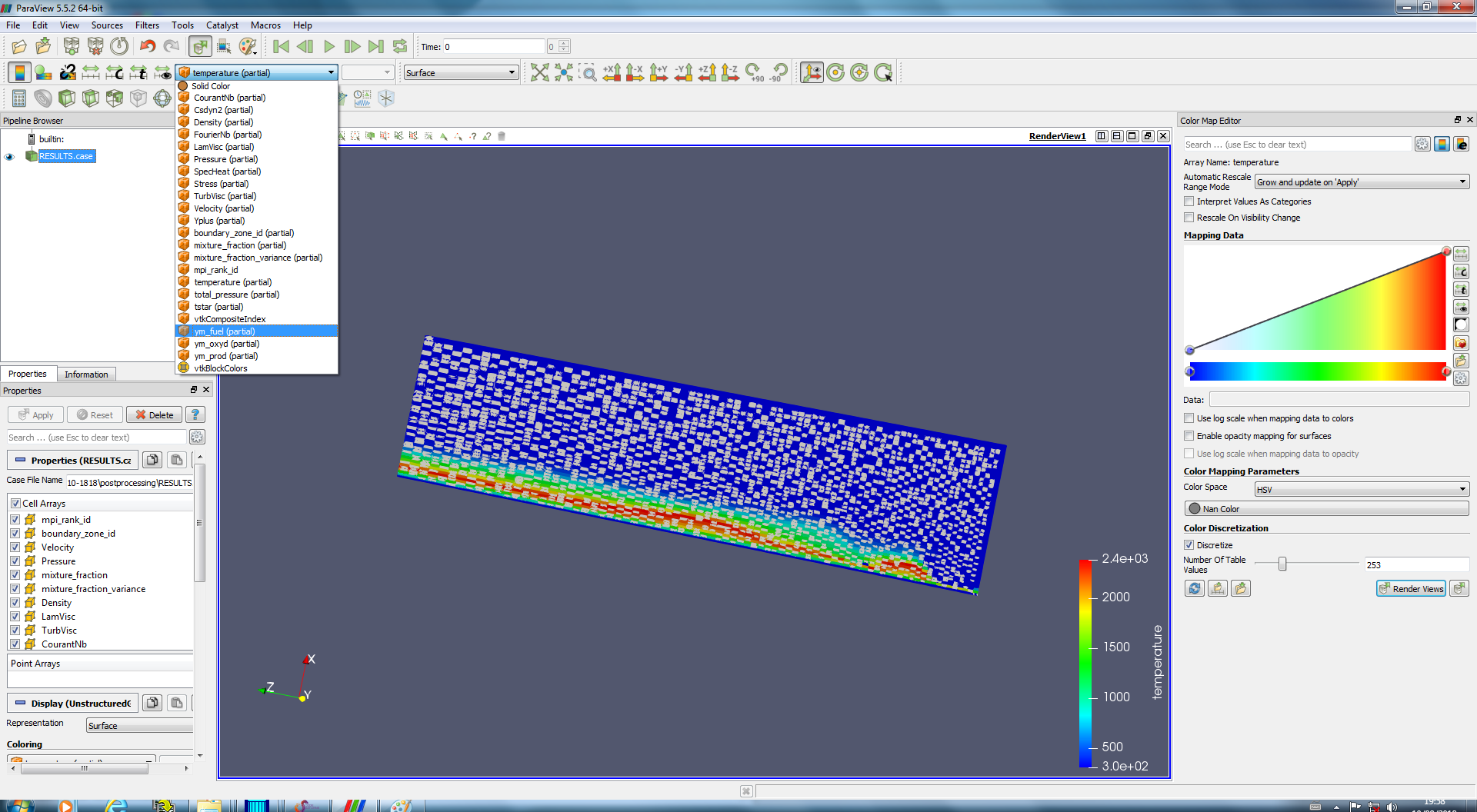1477x812 pixels.
Task: Switch to the Information tab
Action: coord(86,374)
